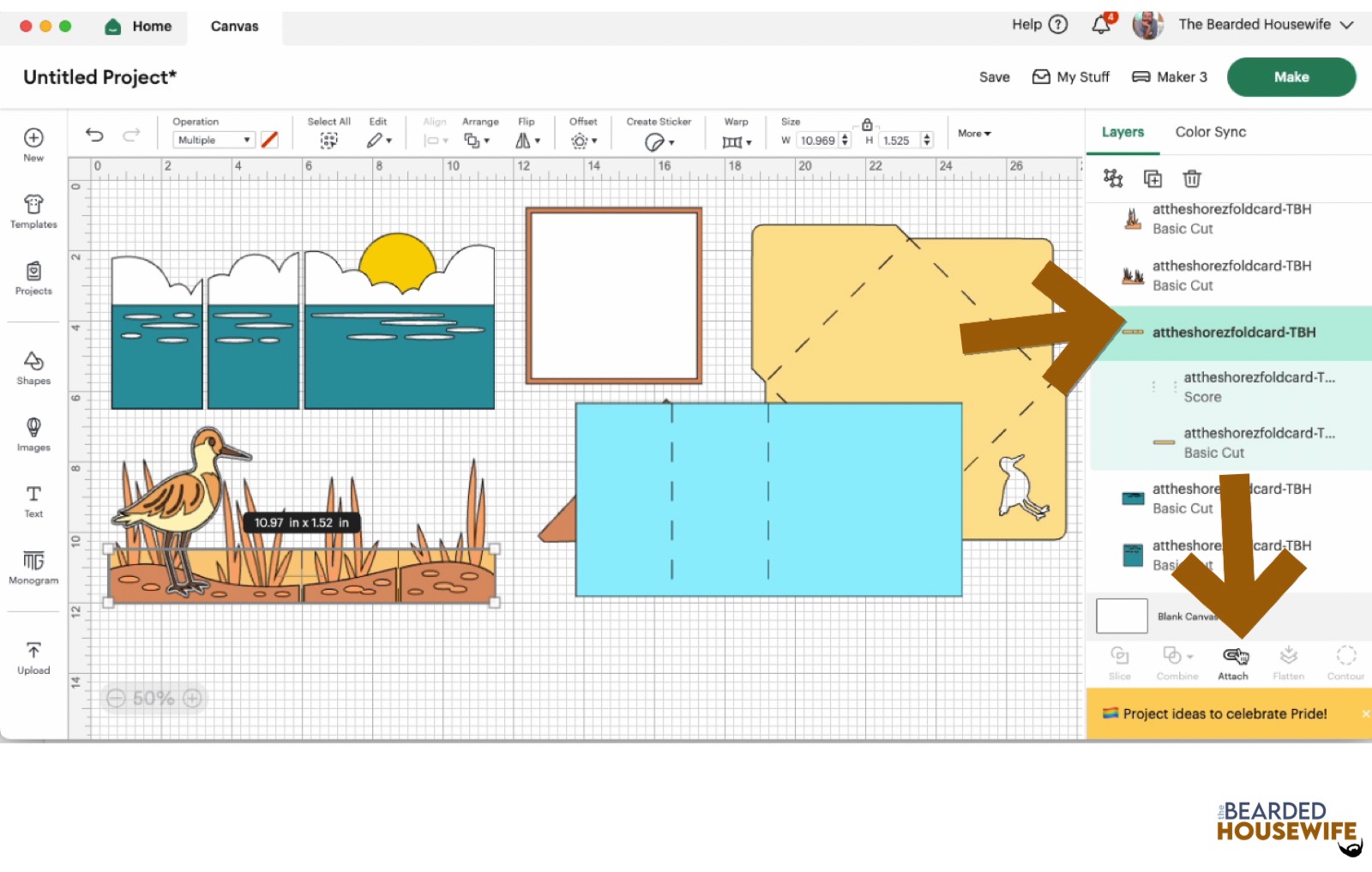Click the height input field
The height and width of the screenshot is (872, 1372).
pos(900,140)
